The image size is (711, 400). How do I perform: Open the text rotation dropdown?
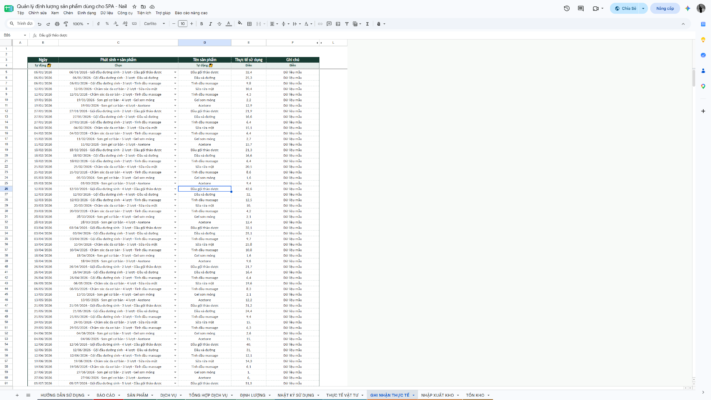pyautogui.click(x=307, y=24)
